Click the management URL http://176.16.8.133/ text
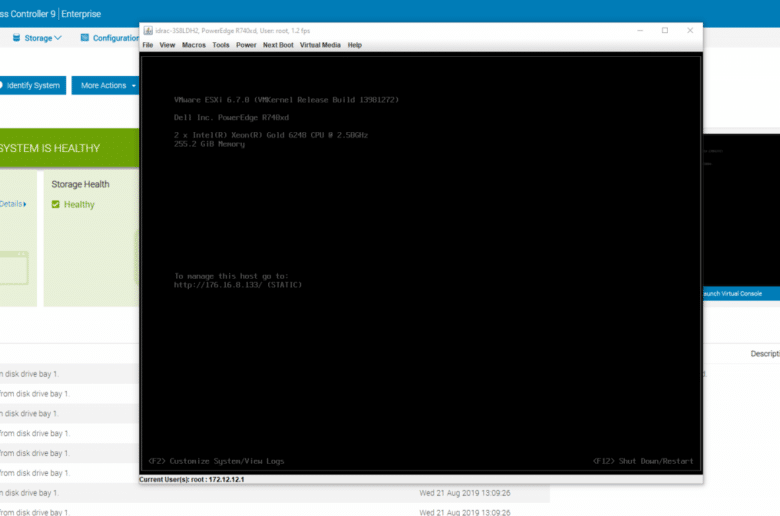Screen dimensions: 780x516 coord(218,285)
